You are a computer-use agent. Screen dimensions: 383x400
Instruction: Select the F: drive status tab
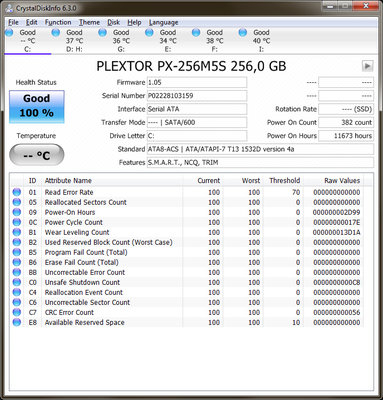(x=214, y=40)
